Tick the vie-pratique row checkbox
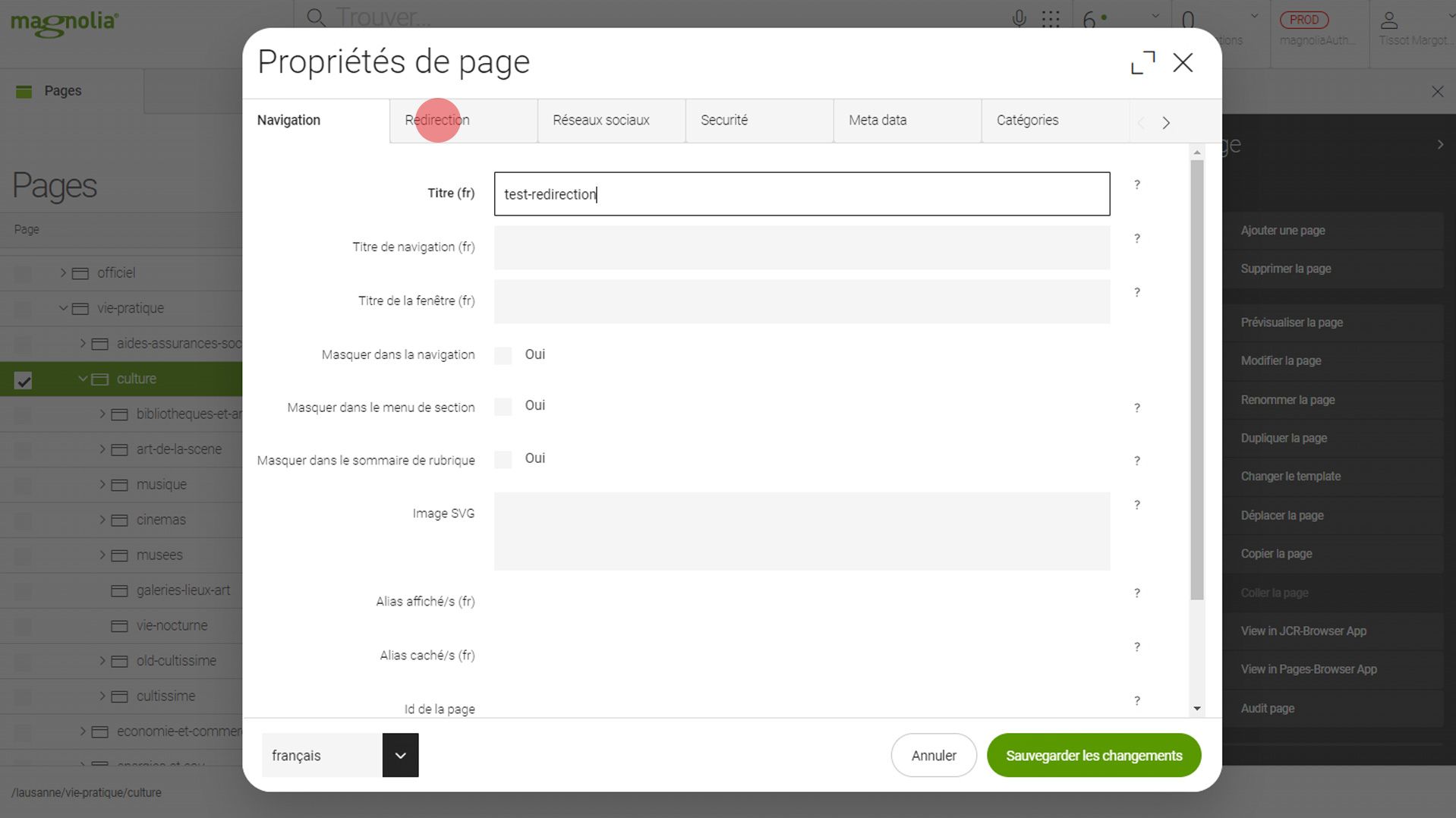The width and height of the screenshot is (1456, 818). pyautogui.click(x=24, y=310)
